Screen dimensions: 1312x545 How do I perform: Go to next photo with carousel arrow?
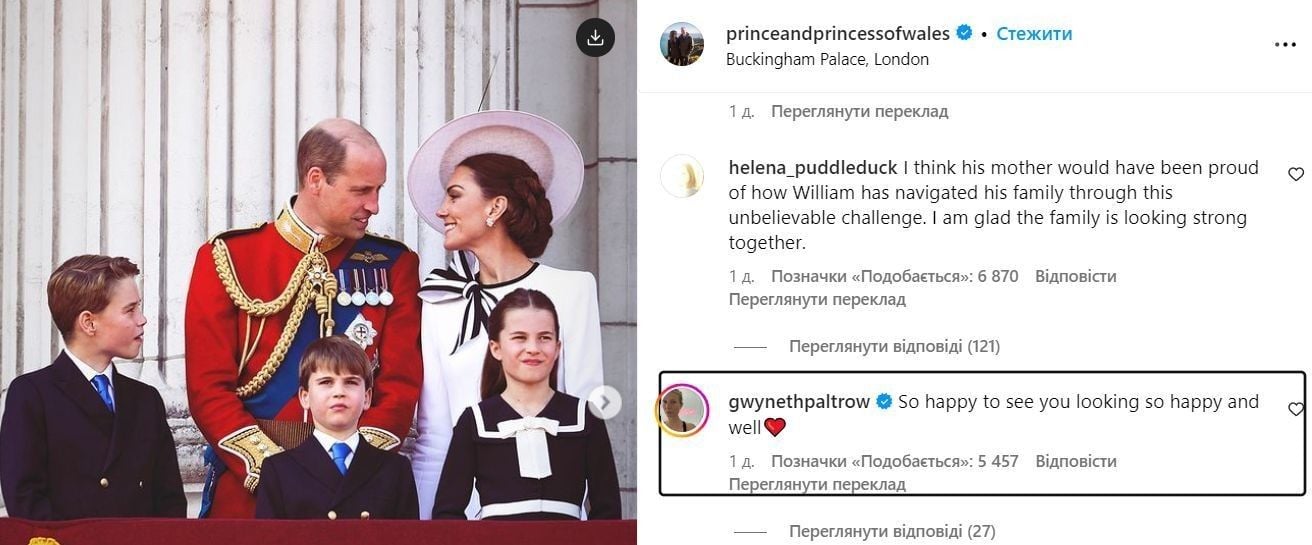(604, 402)
